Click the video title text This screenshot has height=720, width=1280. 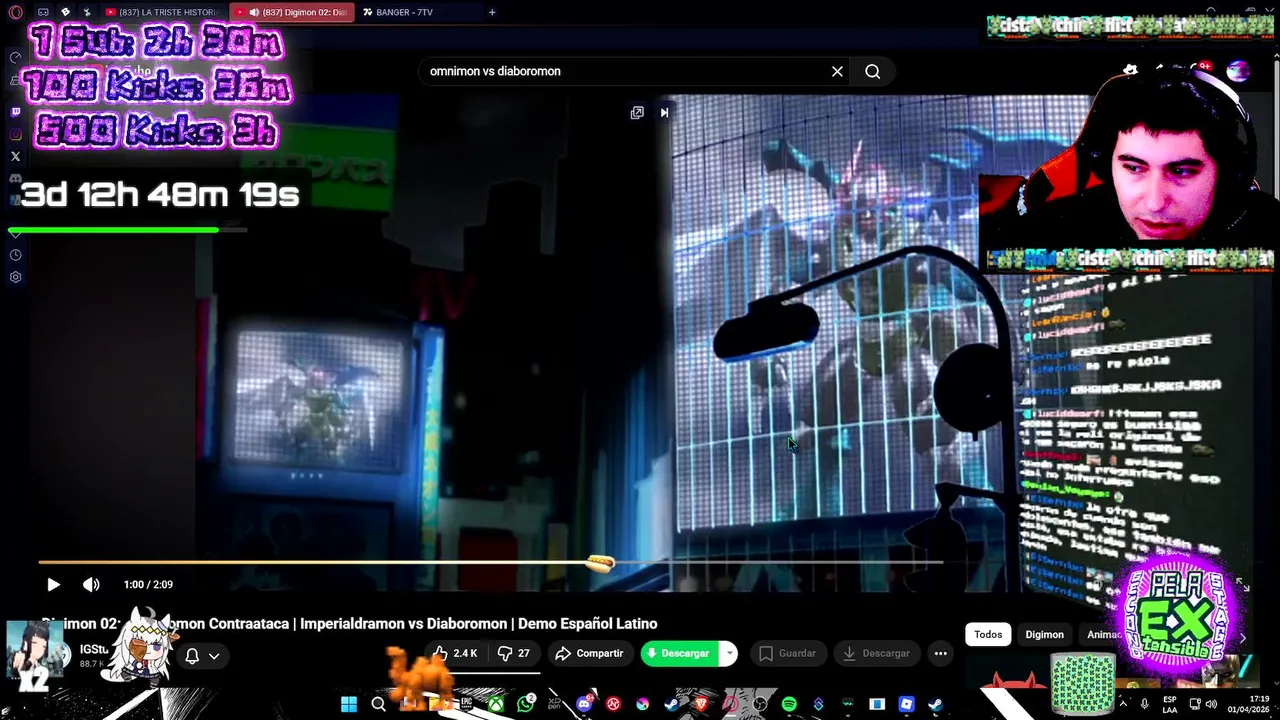(349, 624)
